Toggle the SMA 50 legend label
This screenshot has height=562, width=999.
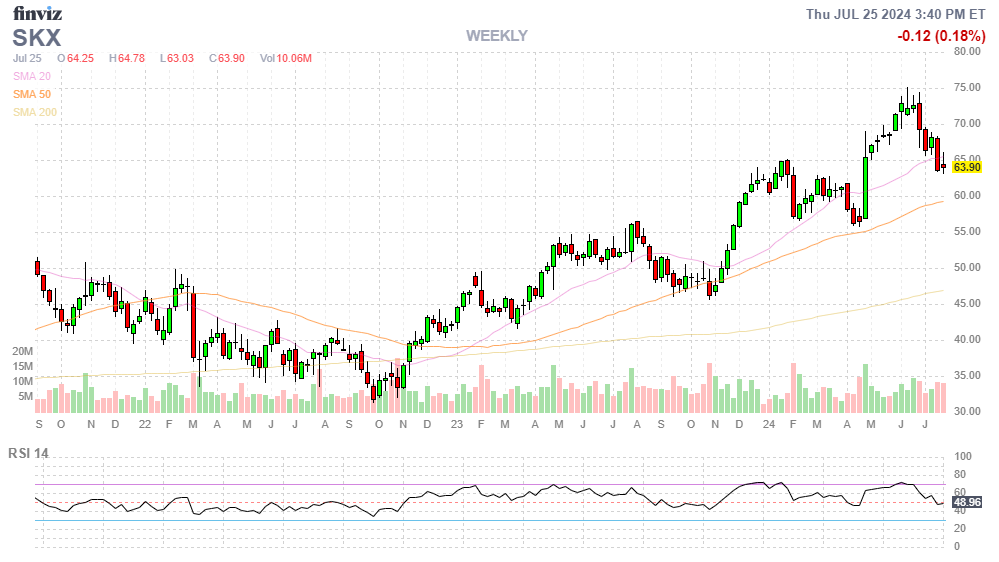[x=32, y=94]
